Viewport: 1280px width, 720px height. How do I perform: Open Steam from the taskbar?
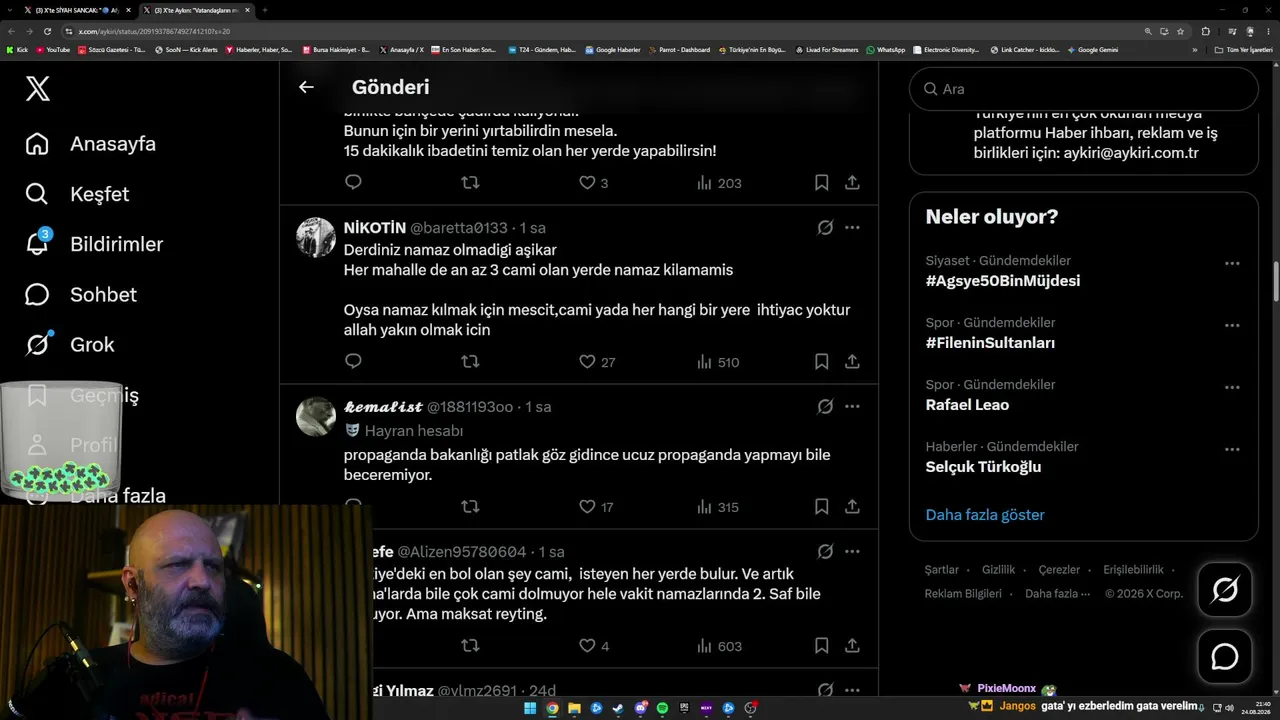point(618,708)
